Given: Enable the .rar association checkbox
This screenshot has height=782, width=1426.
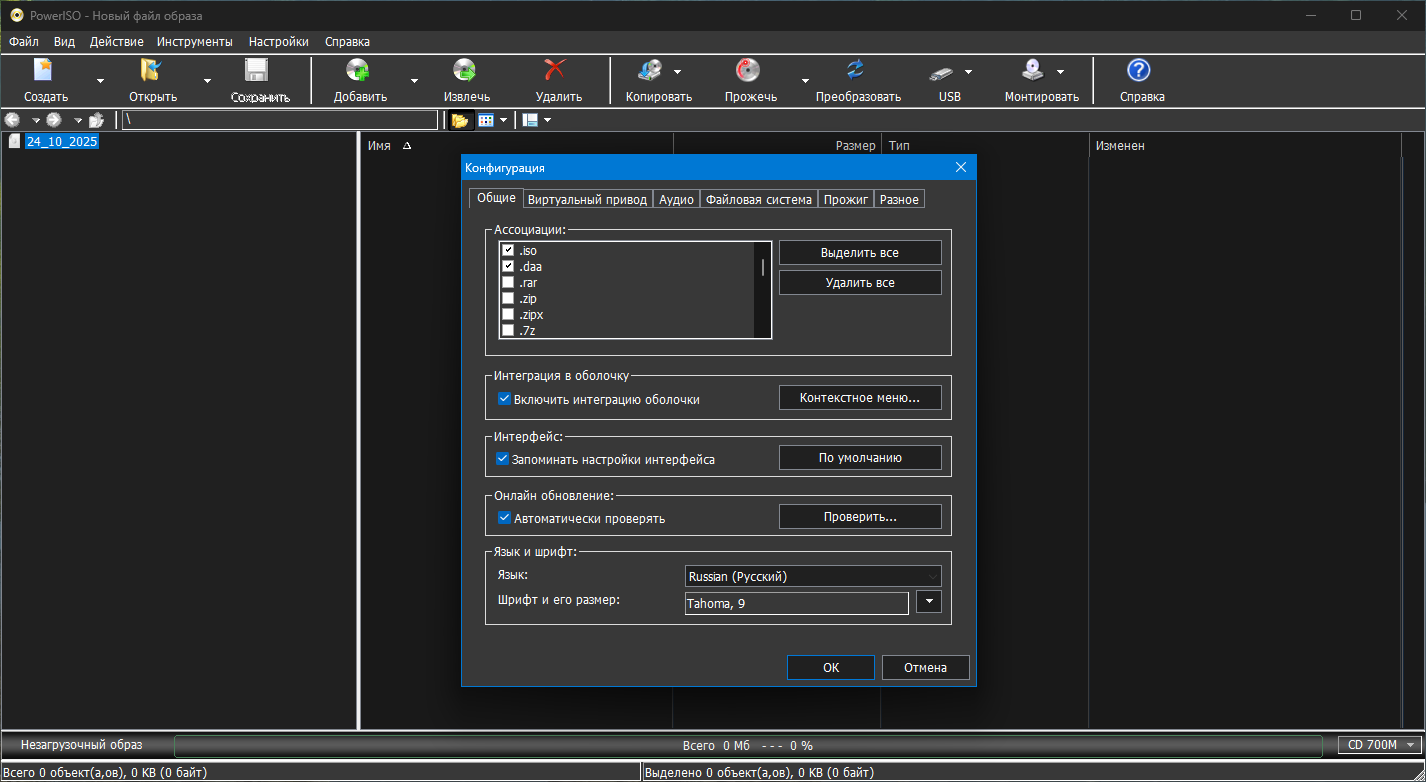Looking at the screenshot, I should pyautogui.click(x=508, y=283).
